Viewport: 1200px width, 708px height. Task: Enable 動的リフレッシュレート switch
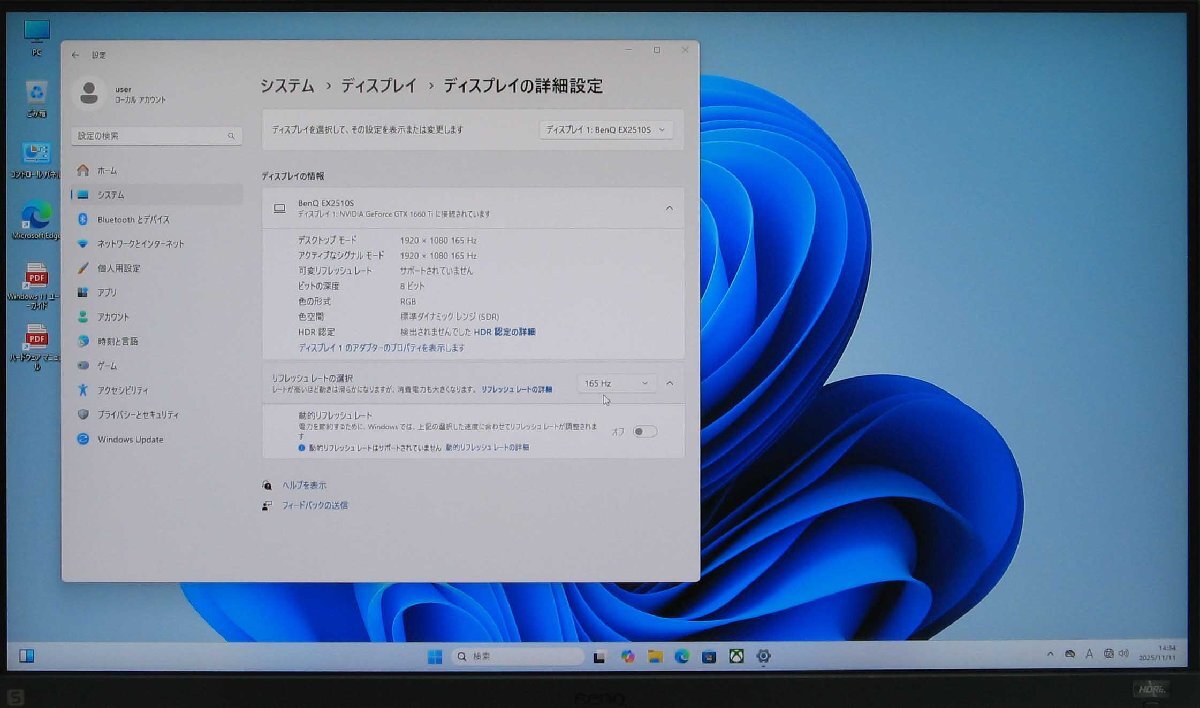[643, 430]
